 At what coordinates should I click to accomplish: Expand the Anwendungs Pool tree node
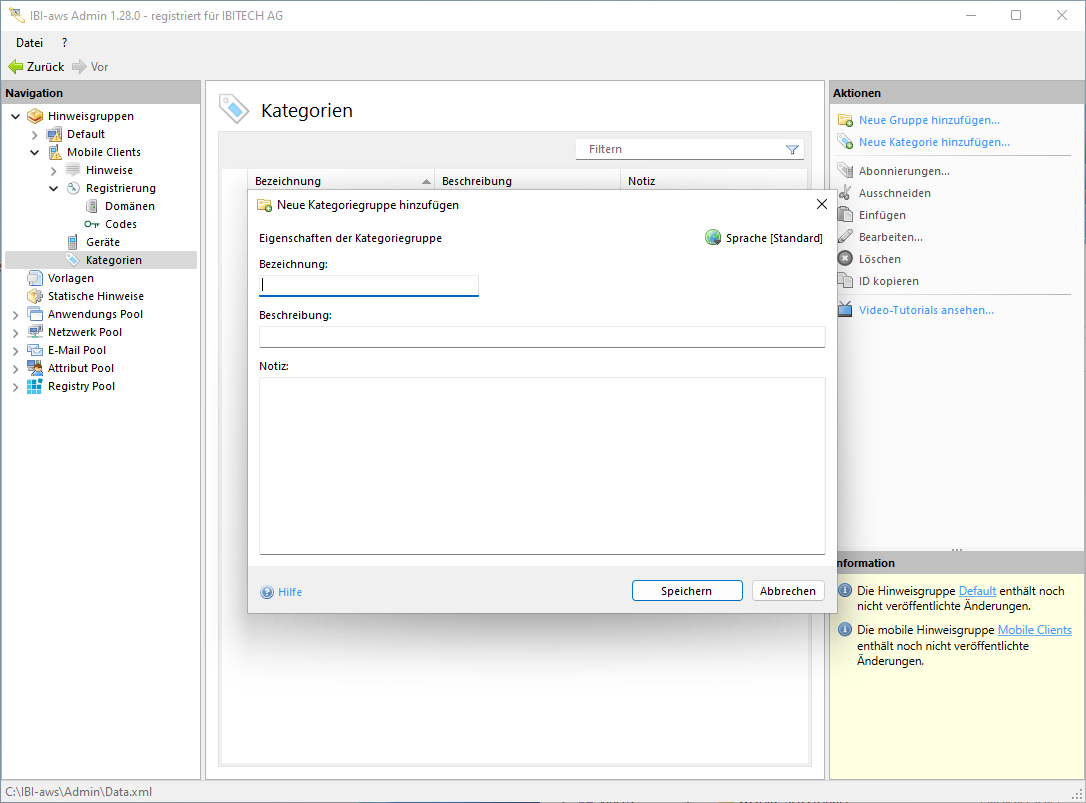[x=16, y=315]
